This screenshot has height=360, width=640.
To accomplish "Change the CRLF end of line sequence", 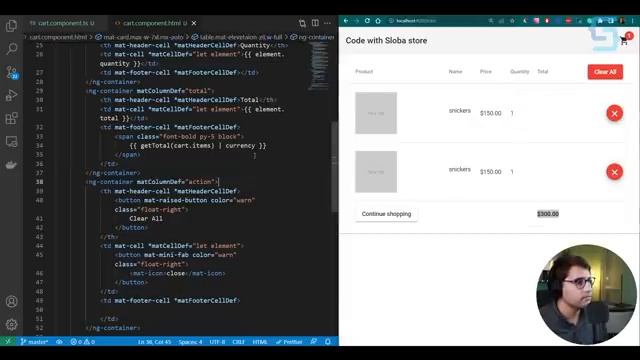I will (238, 342).
